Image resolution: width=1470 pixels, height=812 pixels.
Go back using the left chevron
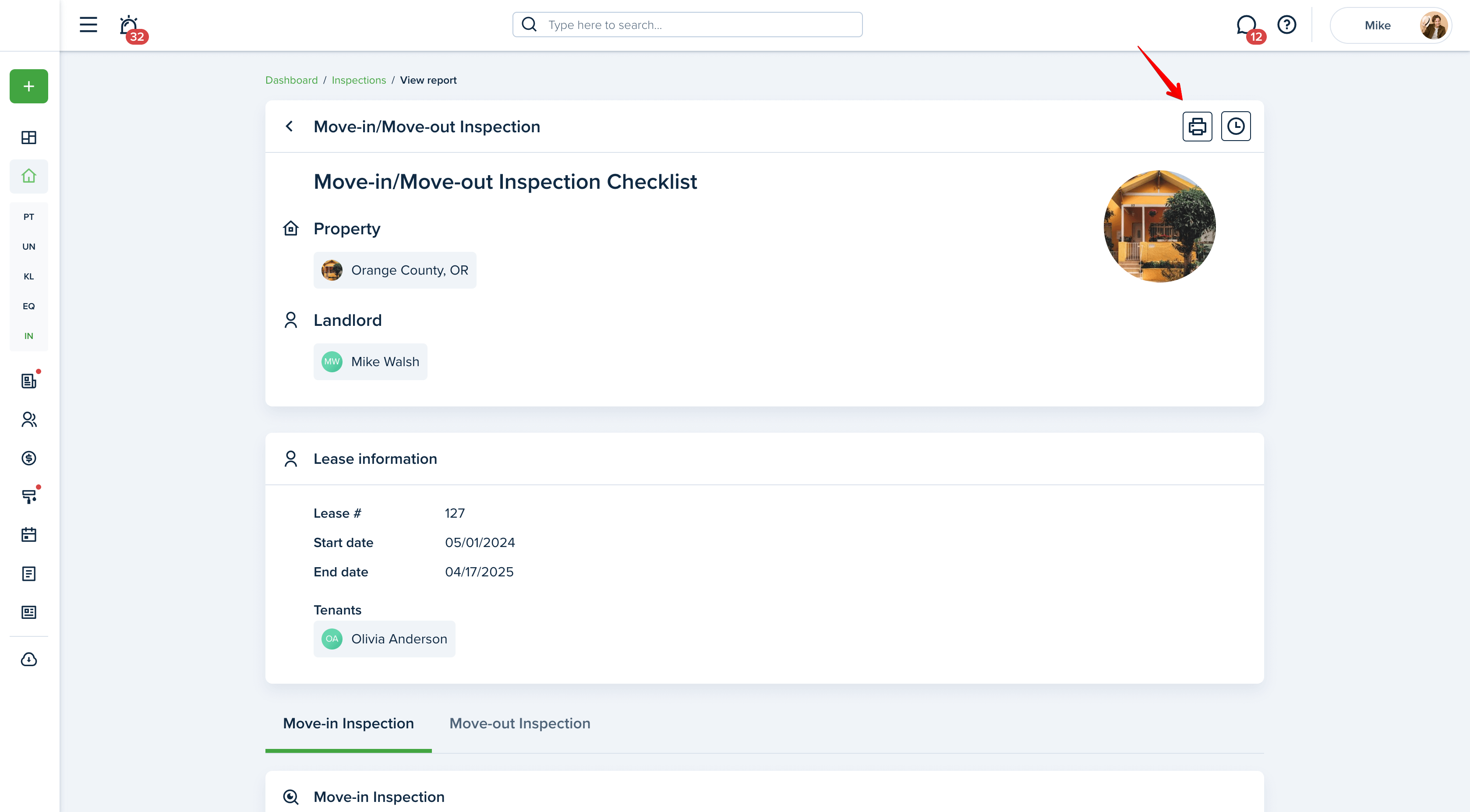click(290, 126)
